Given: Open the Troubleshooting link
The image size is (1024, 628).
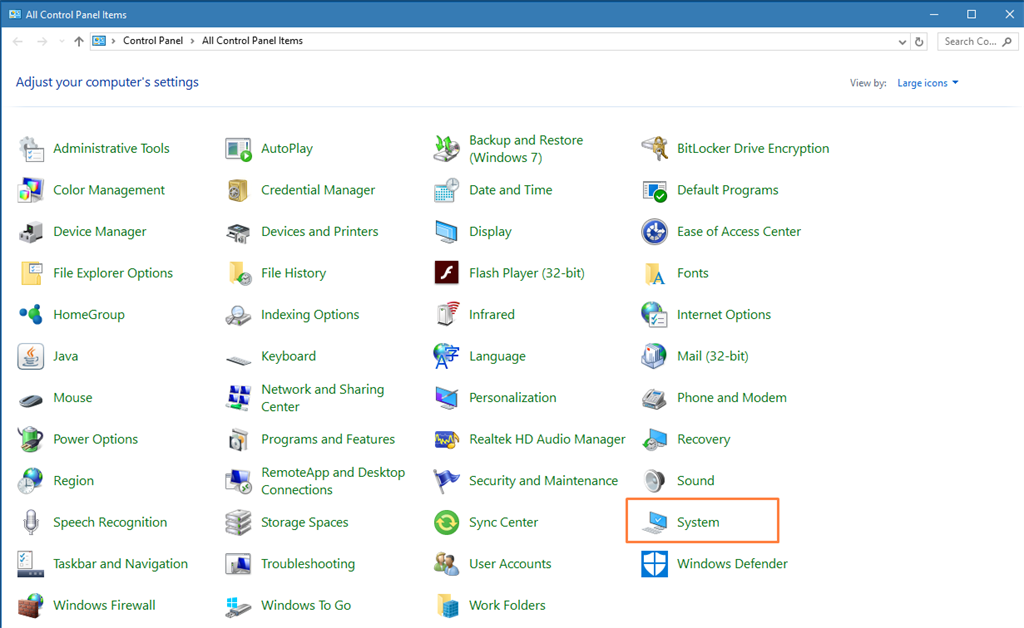Looking at the screenshot, I should tap(308, 564).
